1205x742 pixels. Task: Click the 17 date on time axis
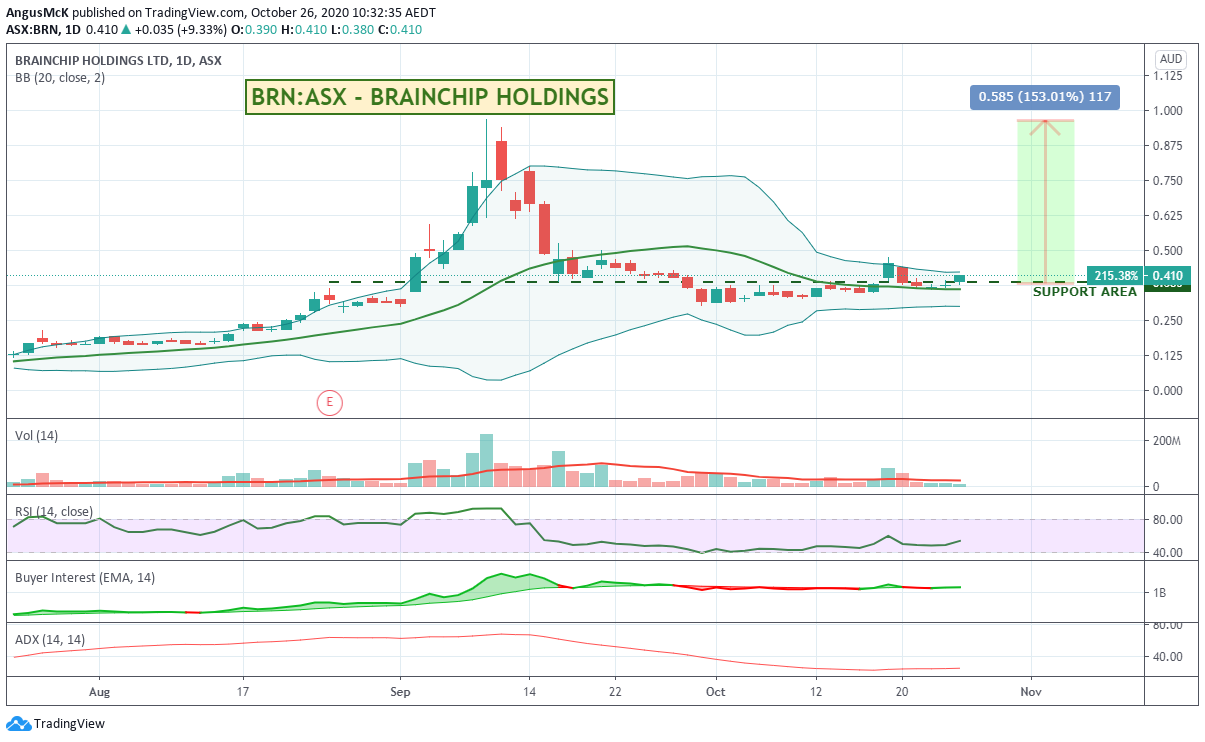(x=243, y=691)
